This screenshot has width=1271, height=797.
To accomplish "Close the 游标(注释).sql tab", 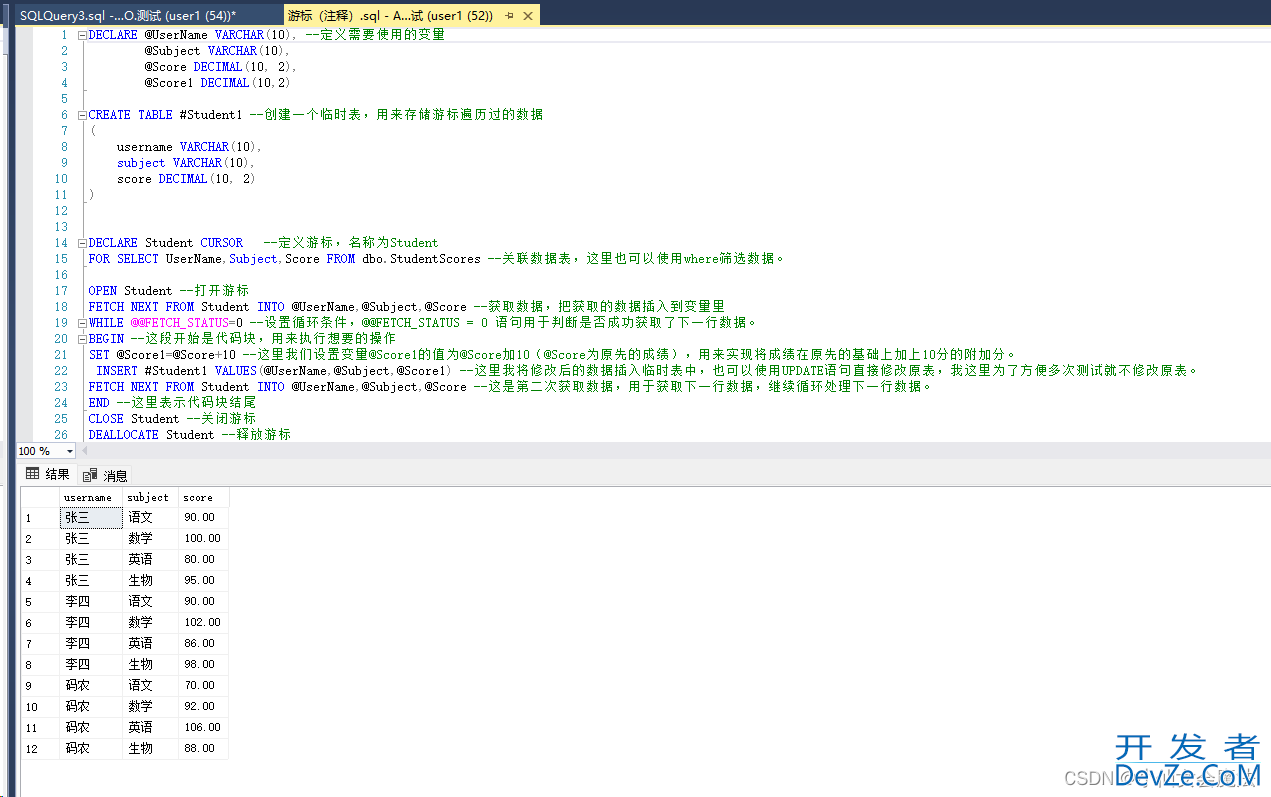I will pos(527,16).
